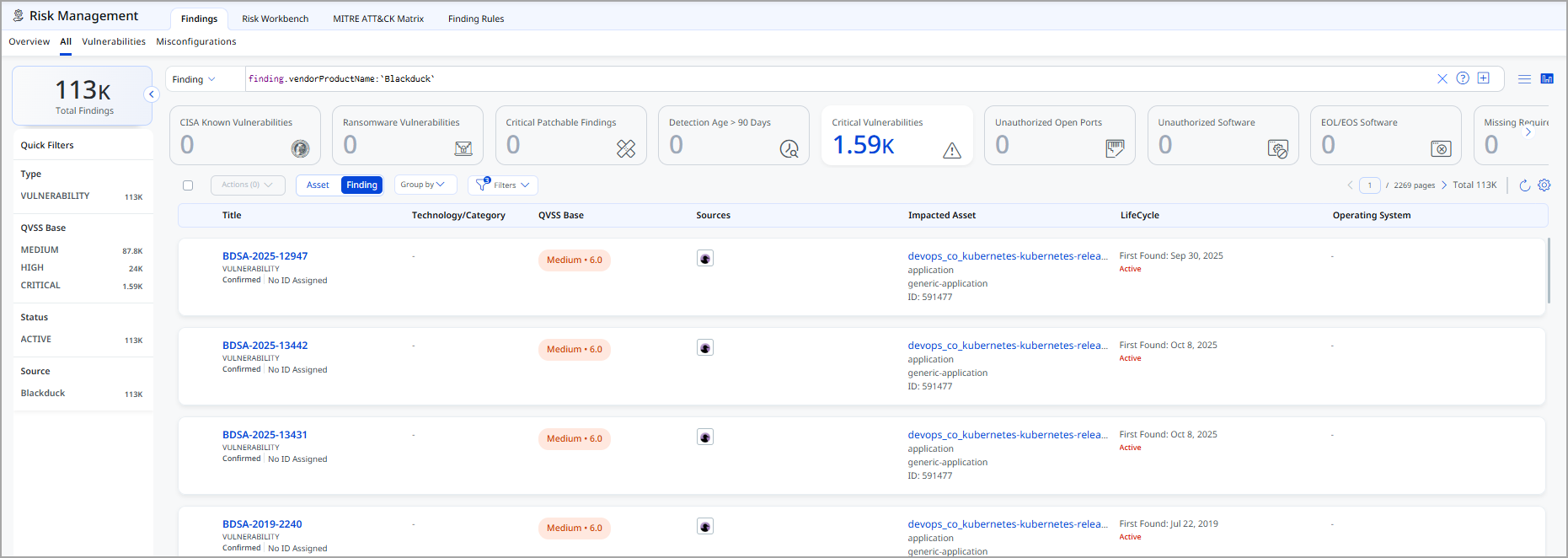Refresh the findings list

point(1524,185)
